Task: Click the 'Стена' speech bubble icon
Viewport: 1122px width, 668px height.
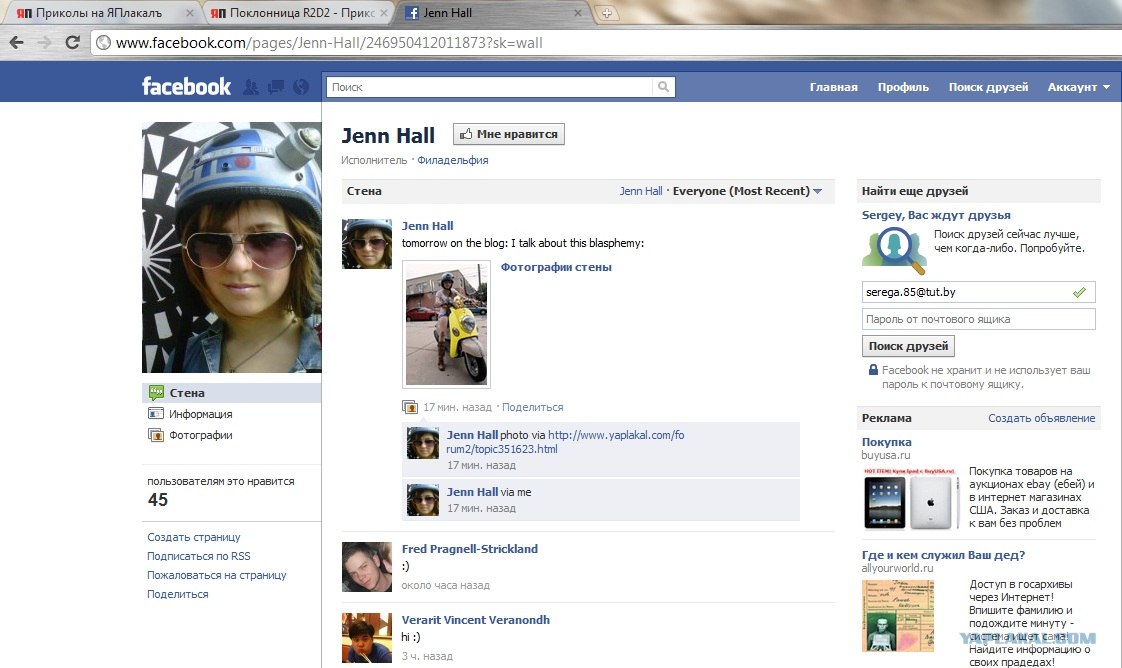Action: coord(155,393)
